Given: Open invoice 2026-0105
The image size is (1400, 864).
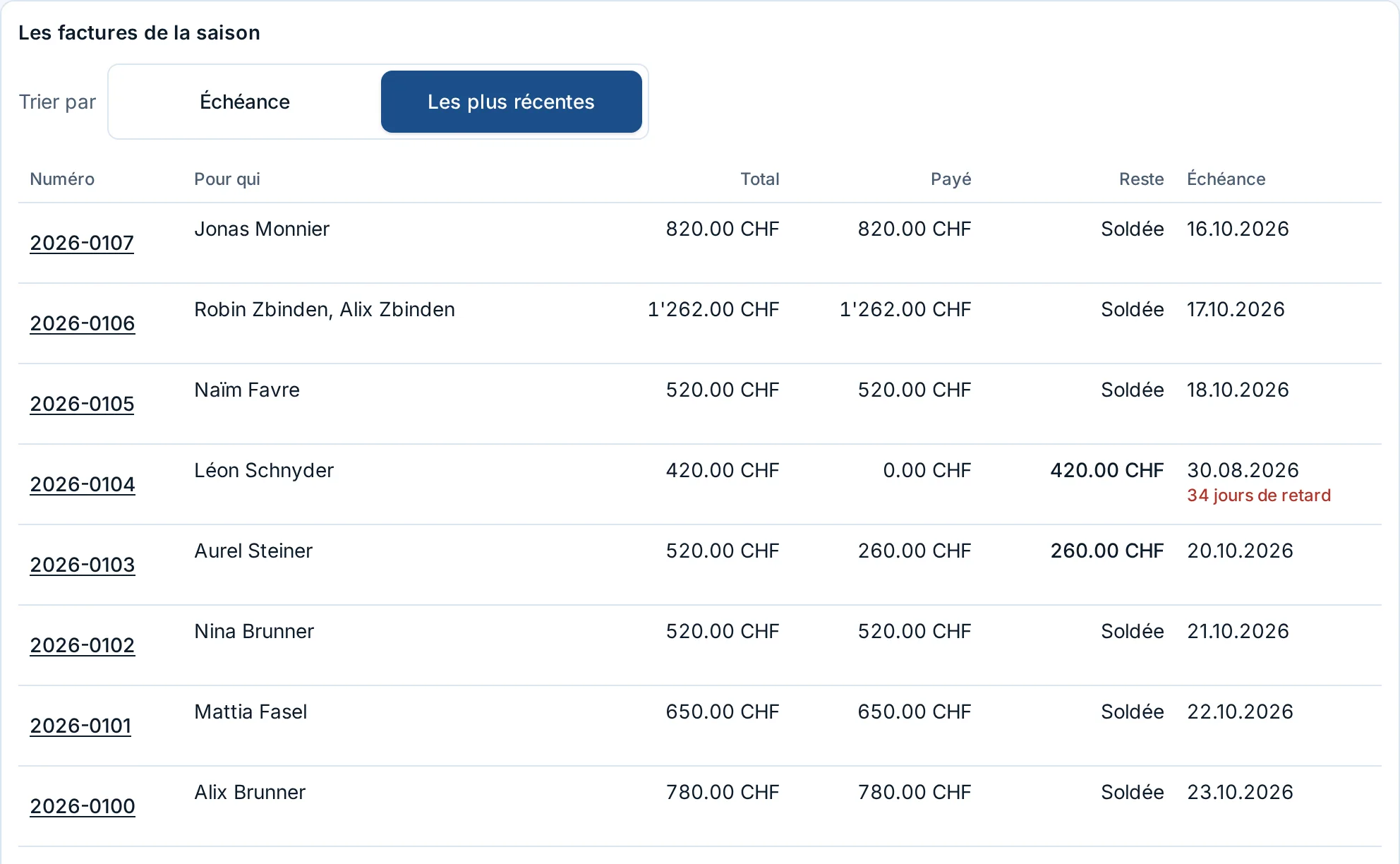Looking at the screenshot, I should 82,404.
